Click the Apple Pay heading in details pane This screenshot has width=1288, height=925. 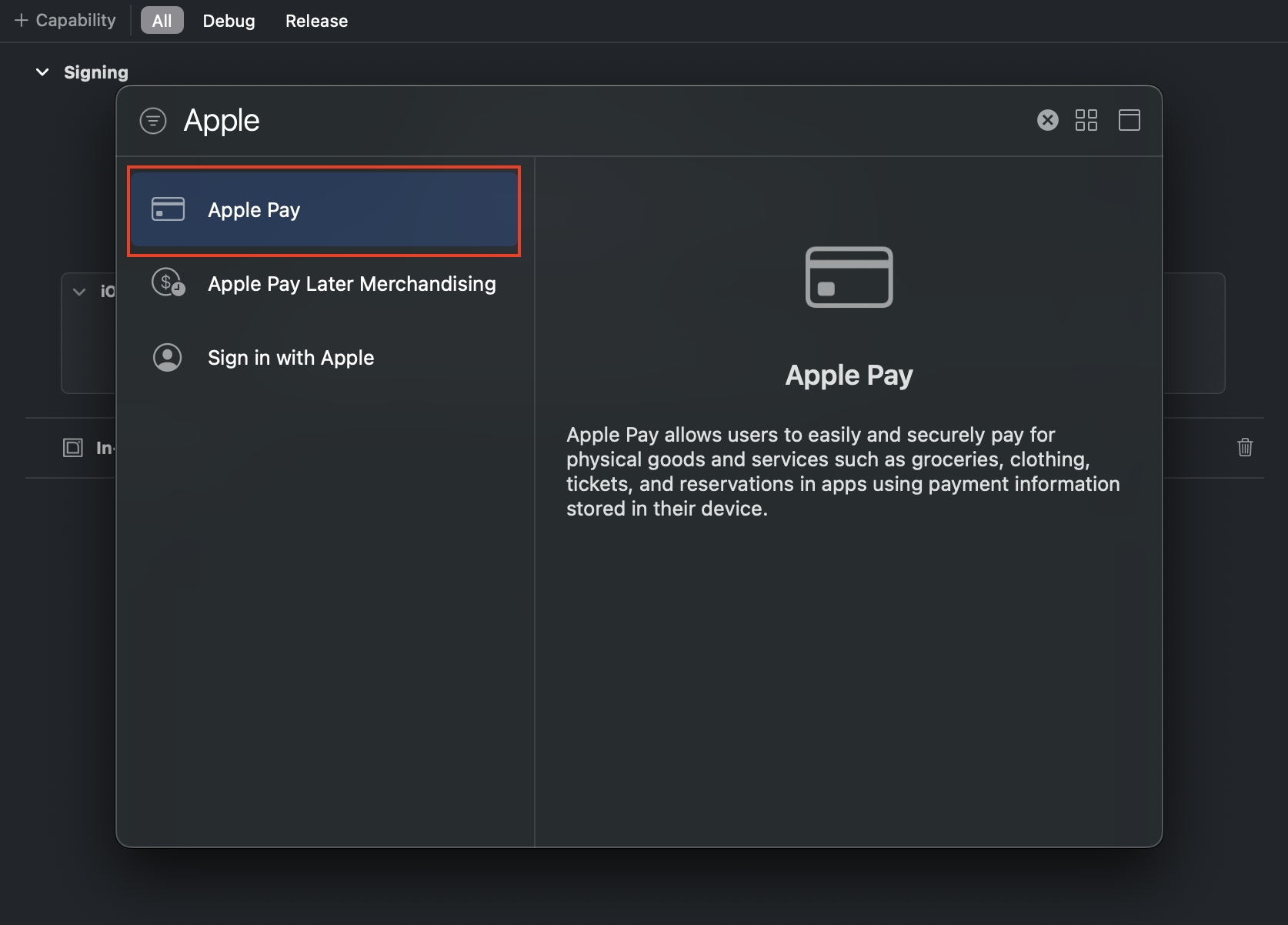click(849, 376)
